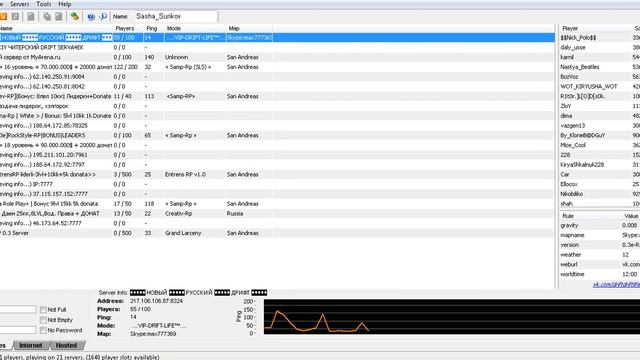Click the blue Help question mark icon
This screenshot has width=640, height=360.
tap(91, 16)
